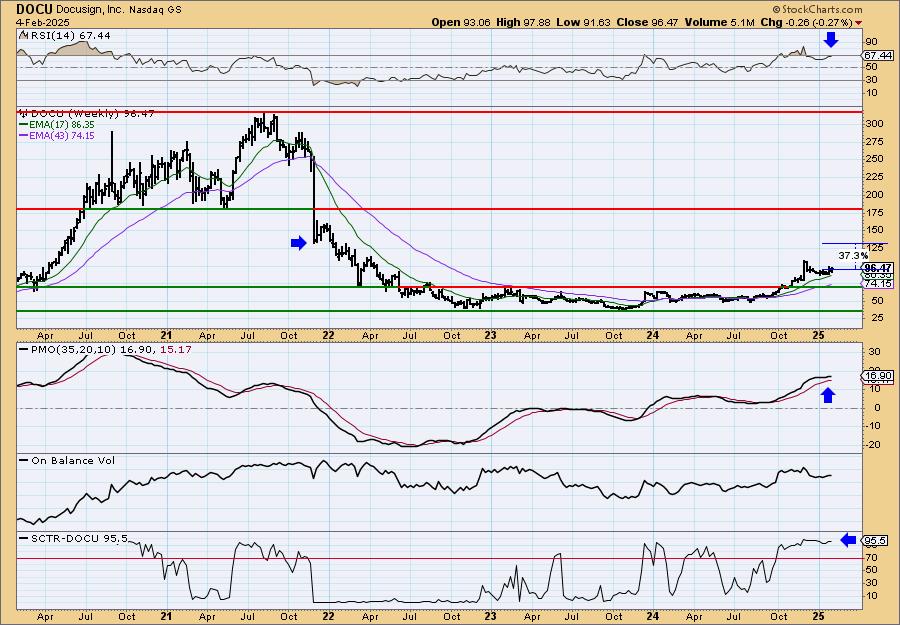900x625 pixels.
Task: Click the 90 level on the RSI axis
Action: (x=871, y=42)
